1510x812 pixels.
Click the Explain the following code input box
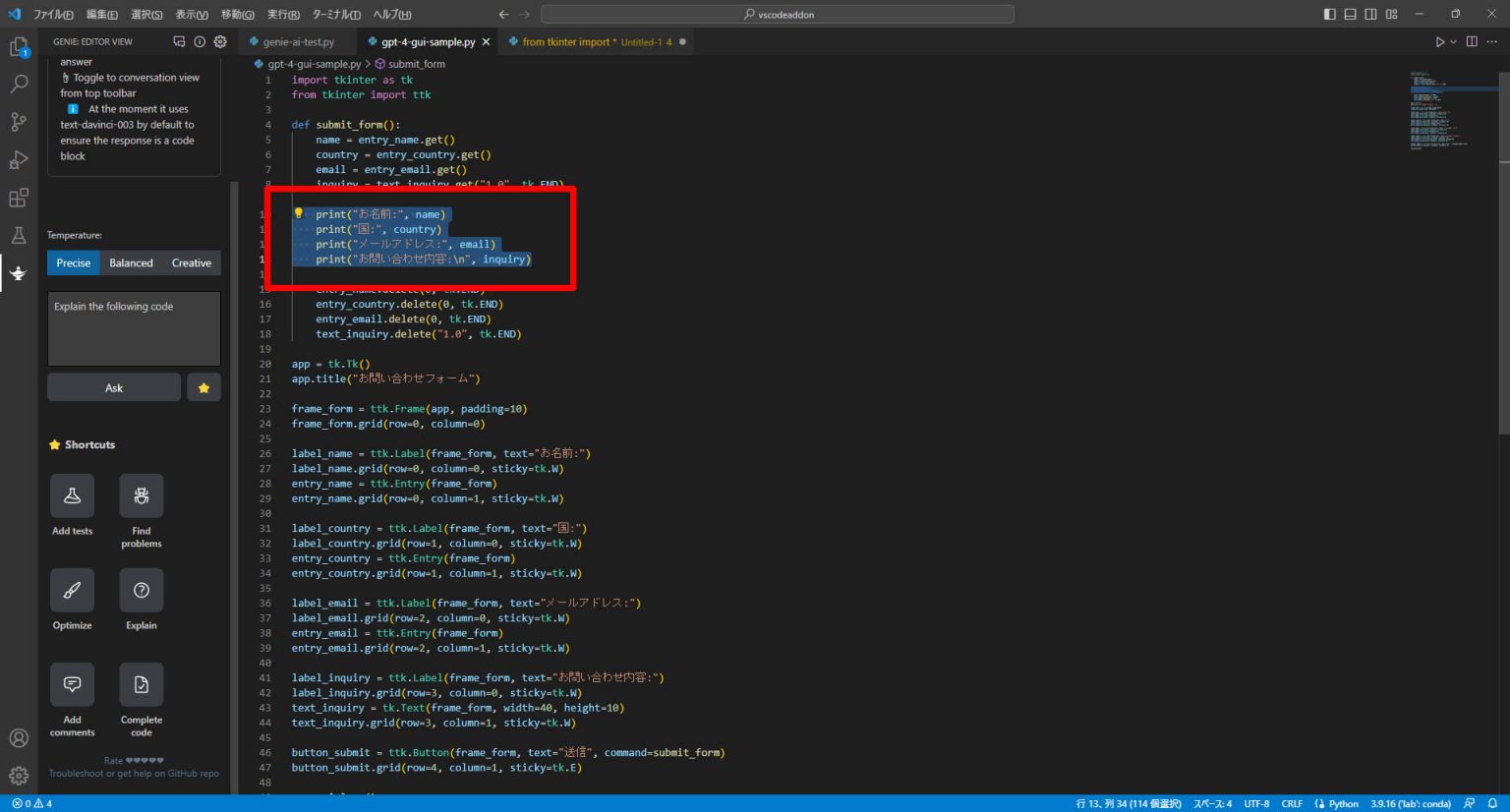(134, 328)
